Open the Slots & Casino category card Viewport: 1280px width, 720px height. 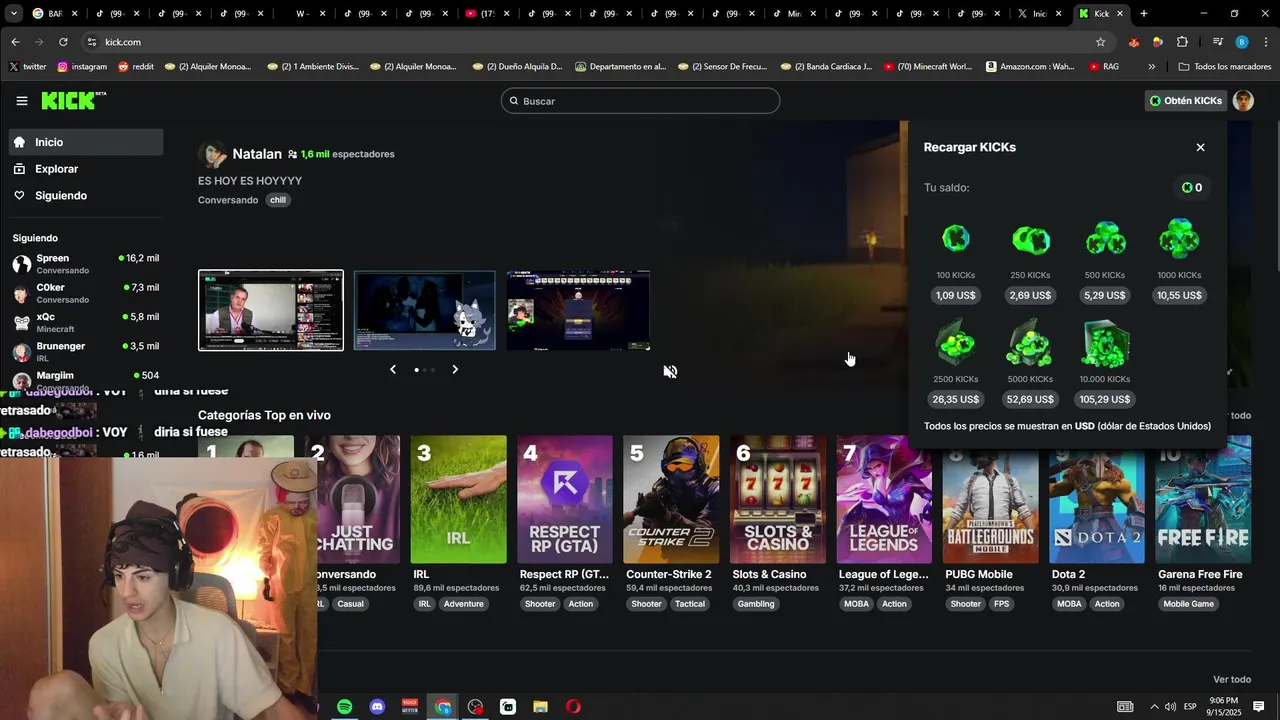778,499
